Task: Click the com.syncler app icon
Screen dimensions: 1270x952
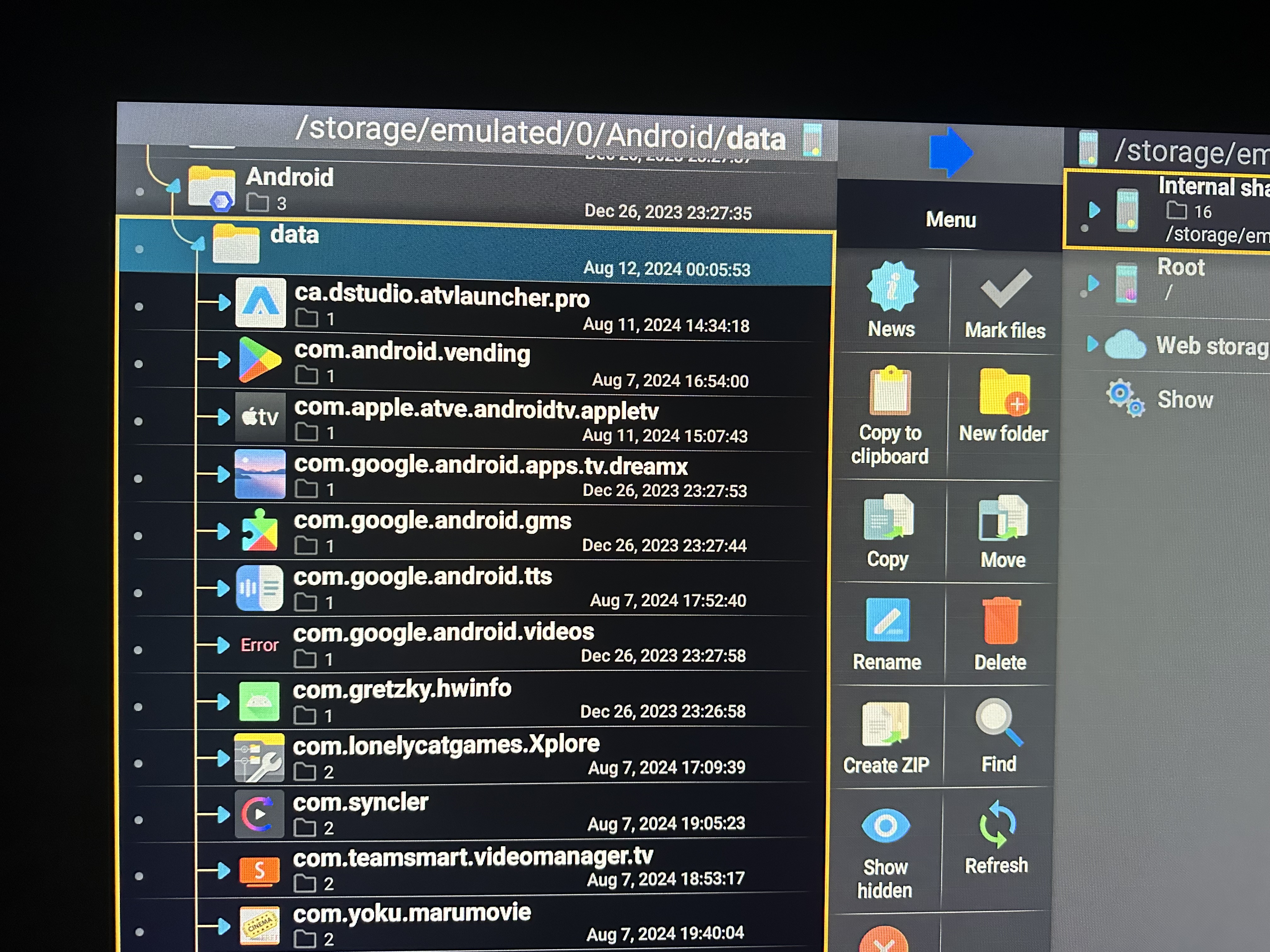Action: (259, 814)
